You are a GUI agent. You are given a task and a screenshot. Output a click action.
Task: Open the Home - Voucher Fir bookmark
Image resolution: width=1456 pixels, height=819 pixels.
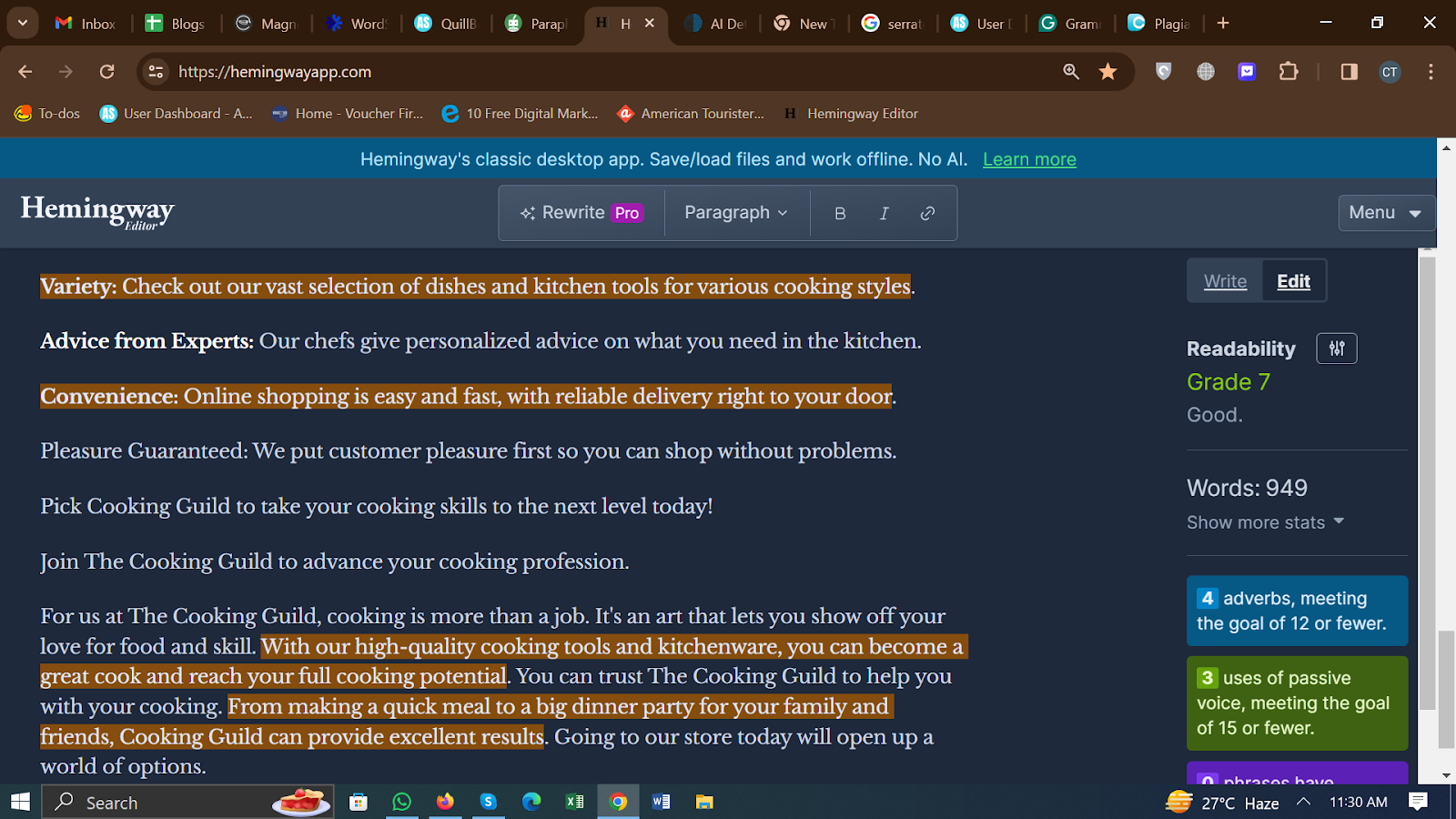pos(348,114)
